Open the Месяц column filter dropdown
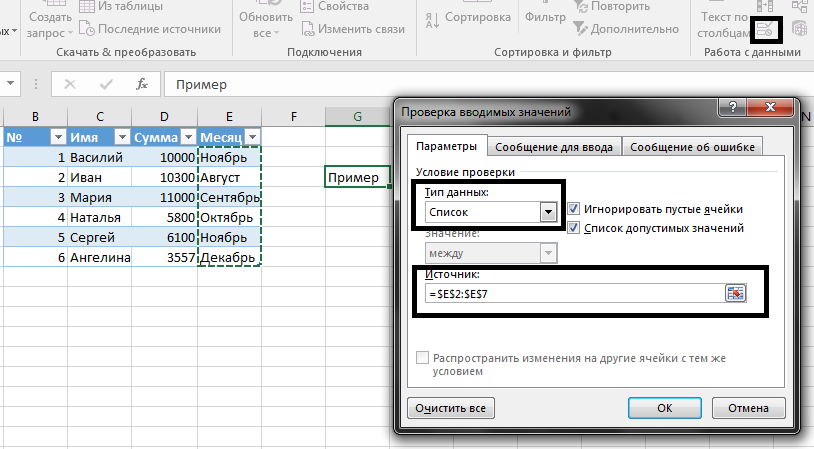The width and height of the screenshot is (814, 449). pyautogui.click(x=252, y=137)
